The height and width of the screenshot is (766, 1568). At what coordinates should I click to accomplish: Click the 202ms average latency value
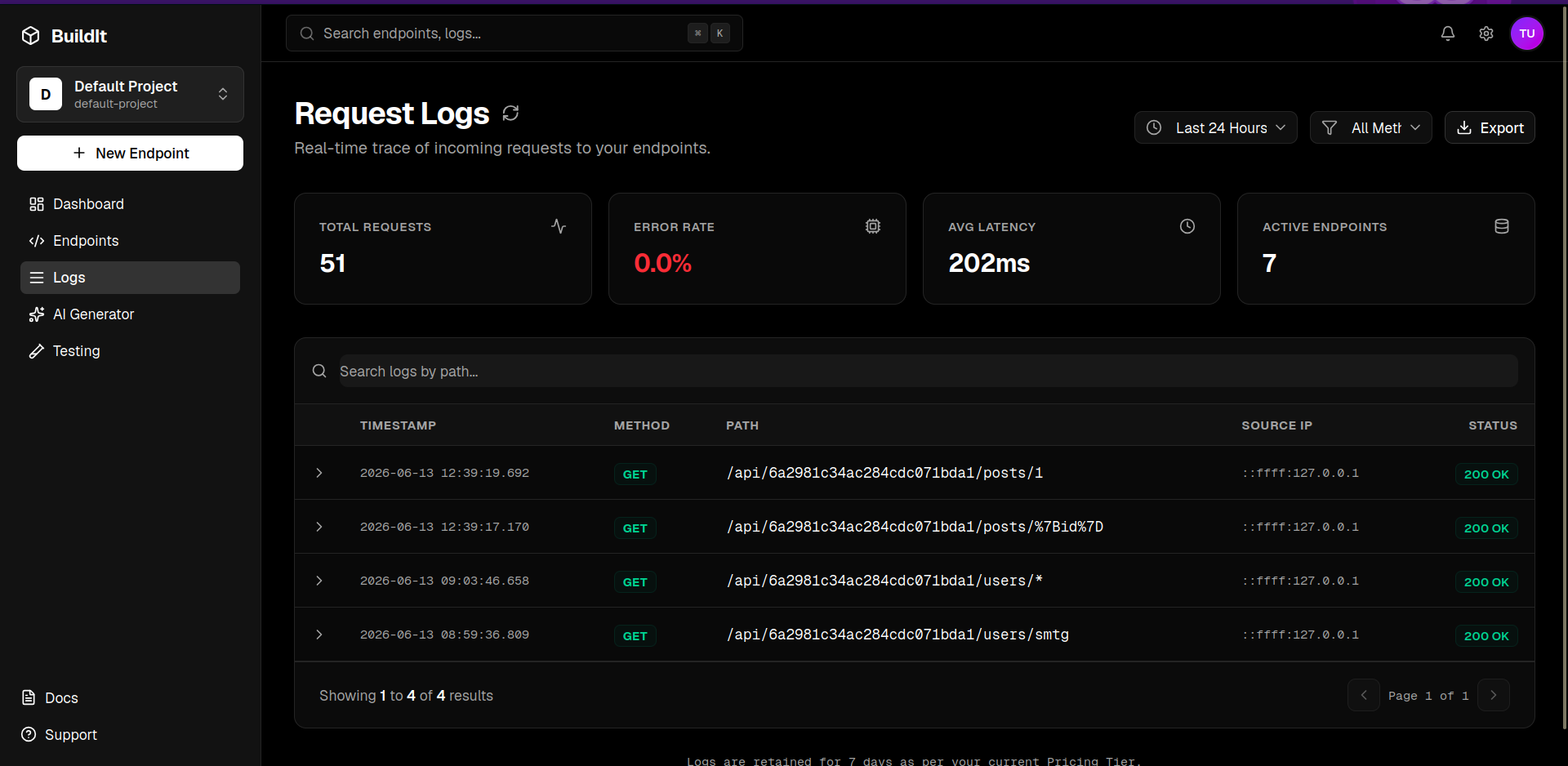tap(989, 263)
